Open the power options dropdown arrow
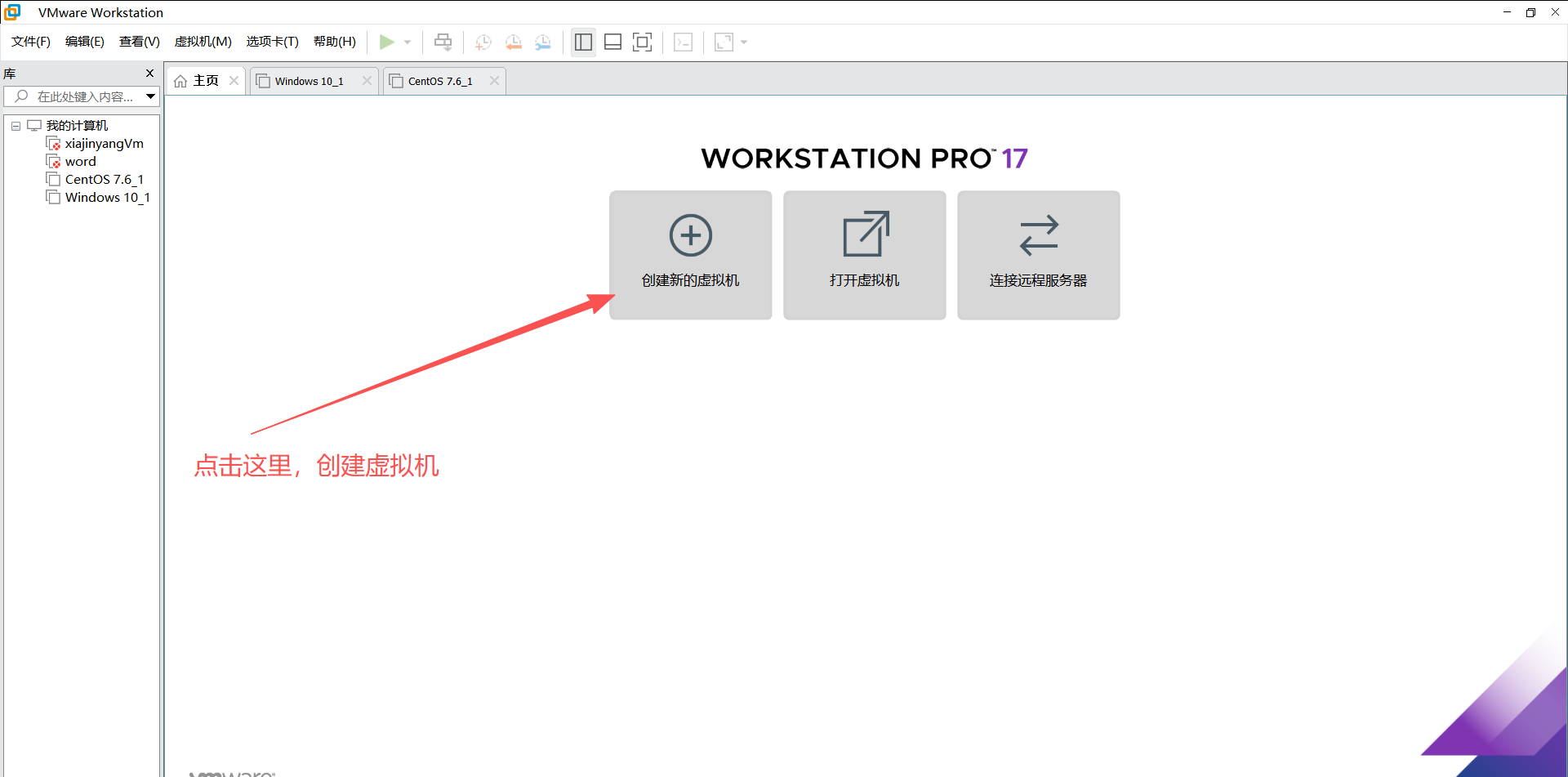The height and width of the screenshot is (777, 1568). click(x=408, y=42)
